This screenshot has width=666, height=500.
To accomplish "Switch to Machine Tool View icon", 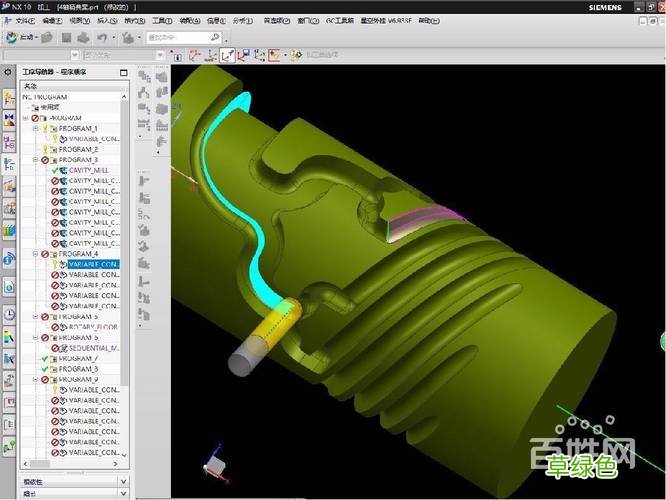I will (144, 92).
